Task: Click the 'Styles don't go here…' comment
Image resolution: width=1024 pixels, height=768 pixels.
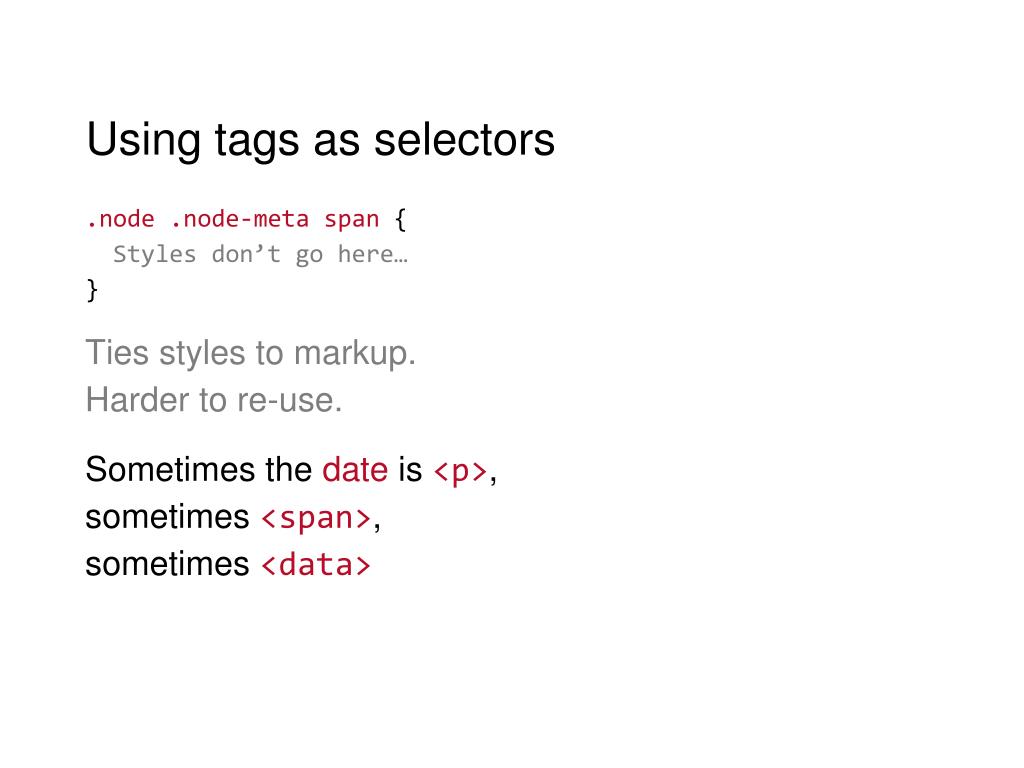Action: tap(260, 254)
